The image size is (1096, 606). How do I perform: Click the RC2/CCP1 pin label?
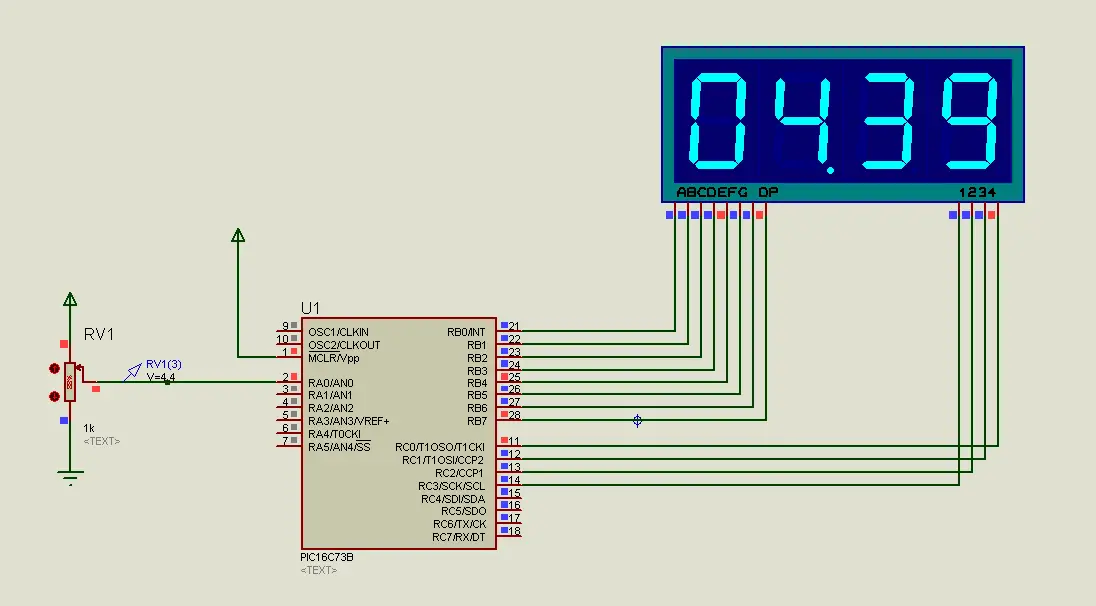click(459, 472)
